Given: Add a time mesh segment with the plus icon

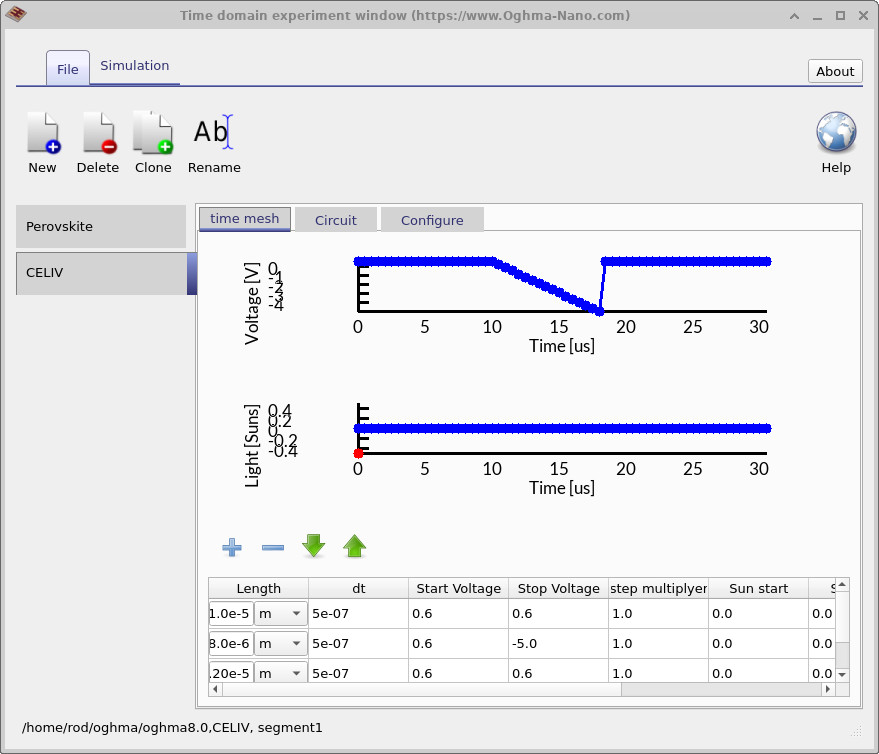Looking at the screenshot, I should click(x=231, y=547).
